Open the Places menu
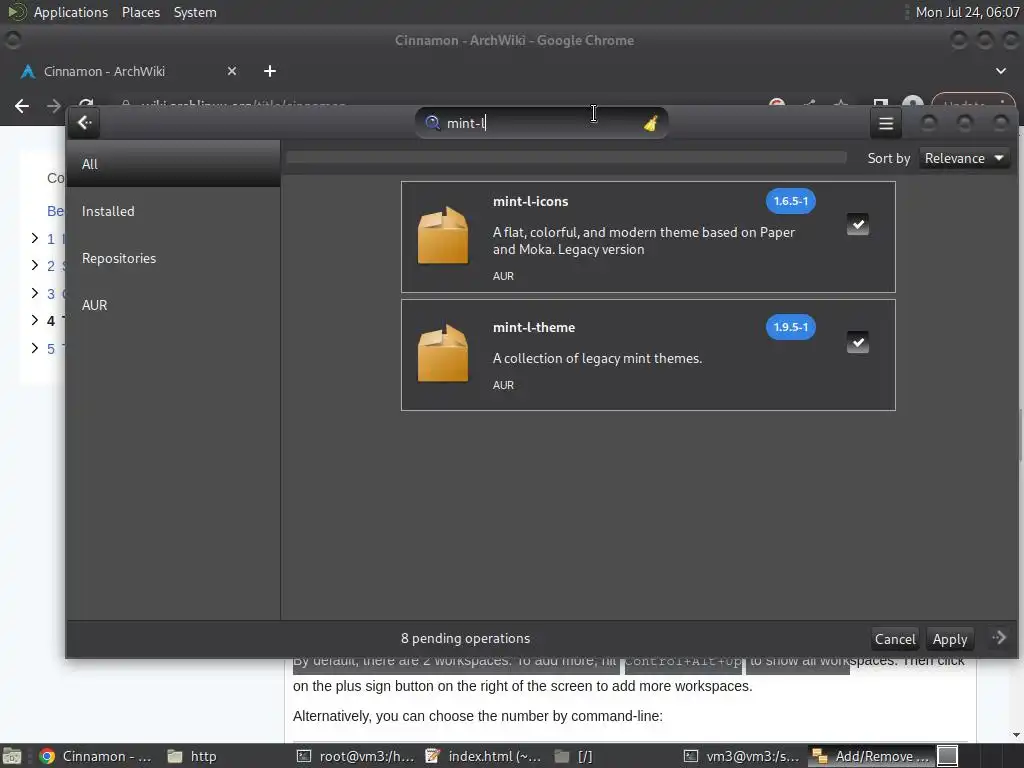Screen dimensions: 1024x768 (140, 12)
